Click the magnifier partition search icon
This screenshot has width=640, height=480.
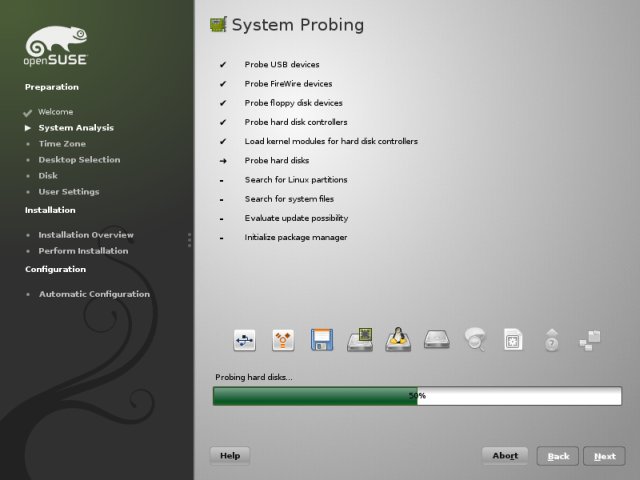point(475,339)
